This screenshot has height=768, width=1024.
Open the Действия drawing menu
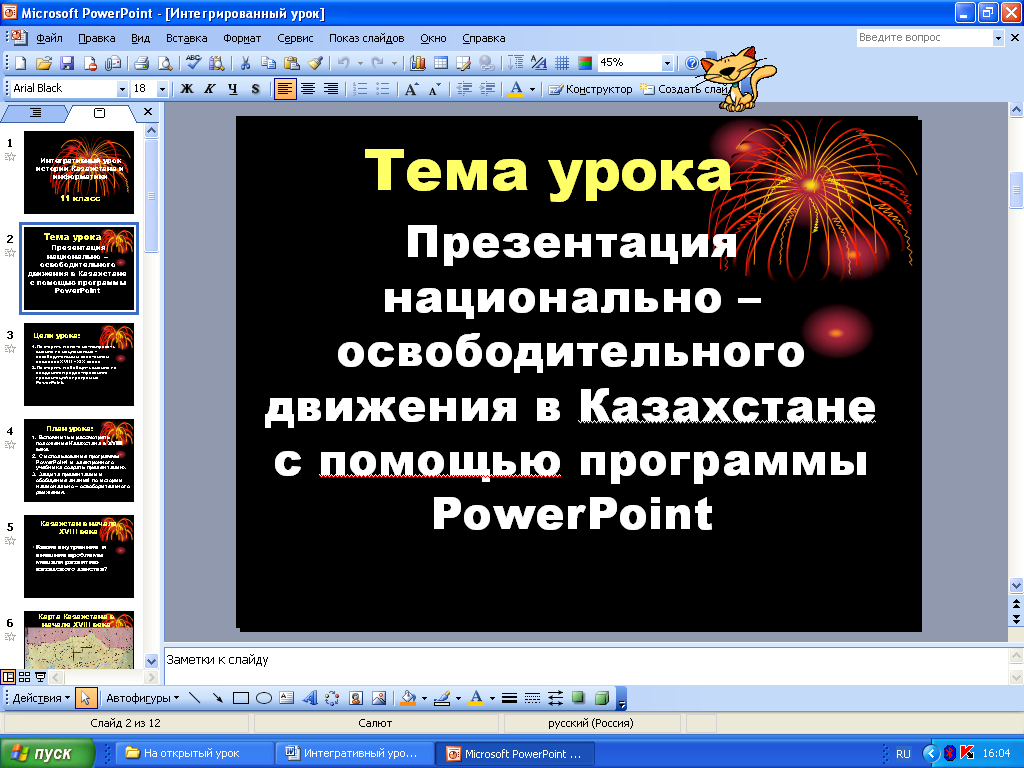[x=40, y=698]
